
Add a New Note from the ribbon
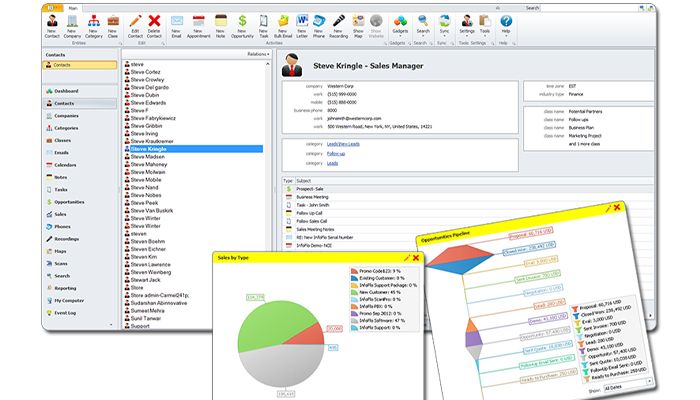pos(221,26)
